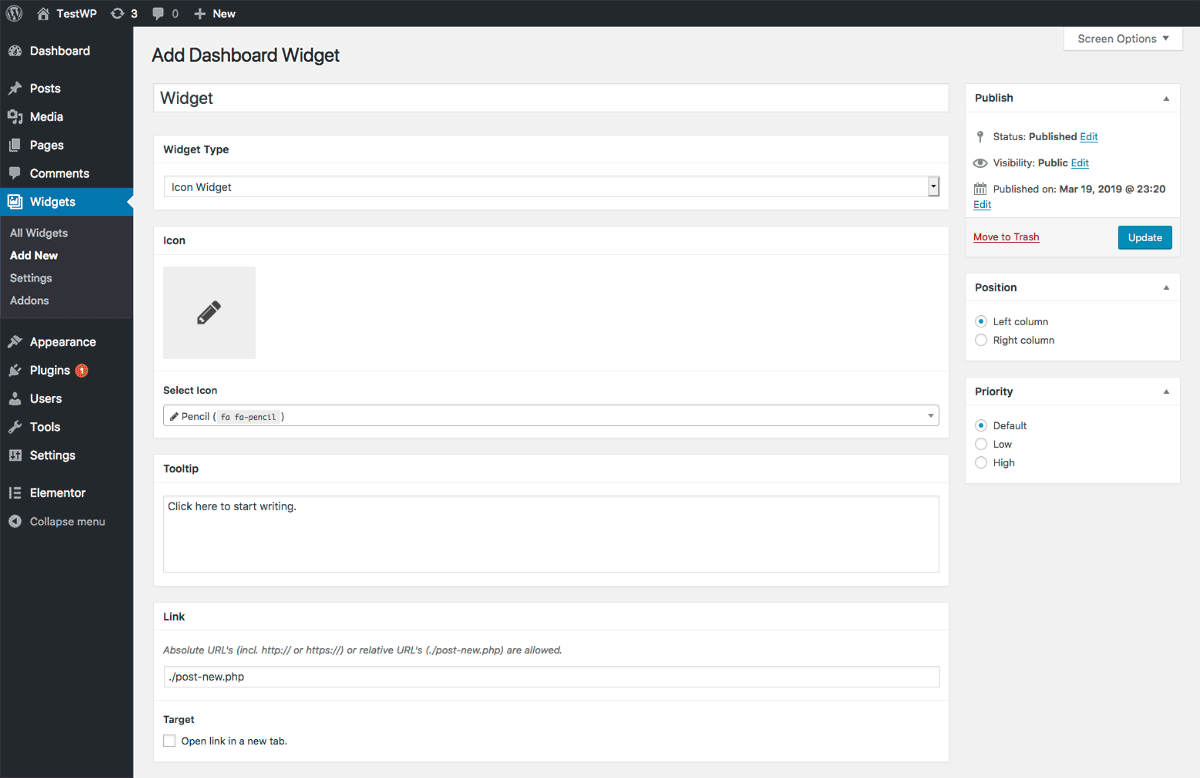Viewport: 1200px width, 778px height.
Task: Open Elementor from the sidebar
Action: click(57, 493)
